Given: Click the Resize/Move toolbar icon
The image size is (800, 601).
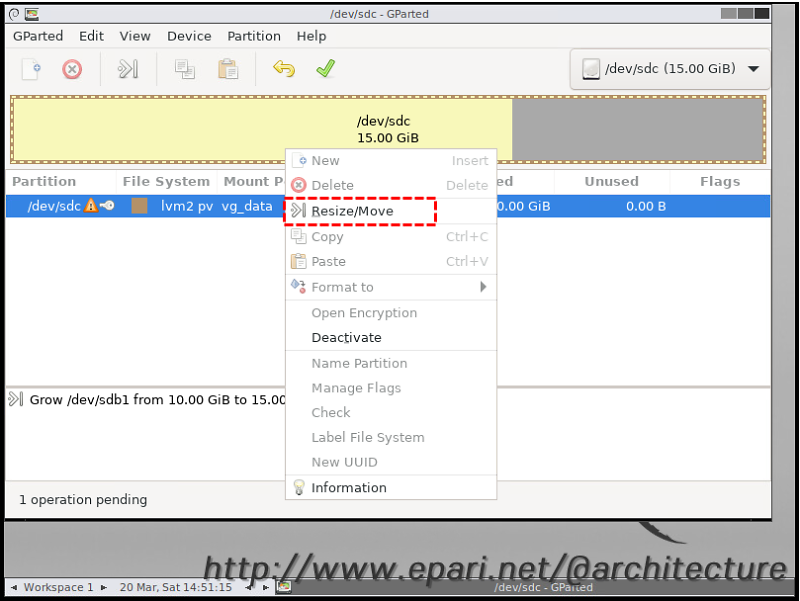Looking at the screenshot, I should coord(128,69).
